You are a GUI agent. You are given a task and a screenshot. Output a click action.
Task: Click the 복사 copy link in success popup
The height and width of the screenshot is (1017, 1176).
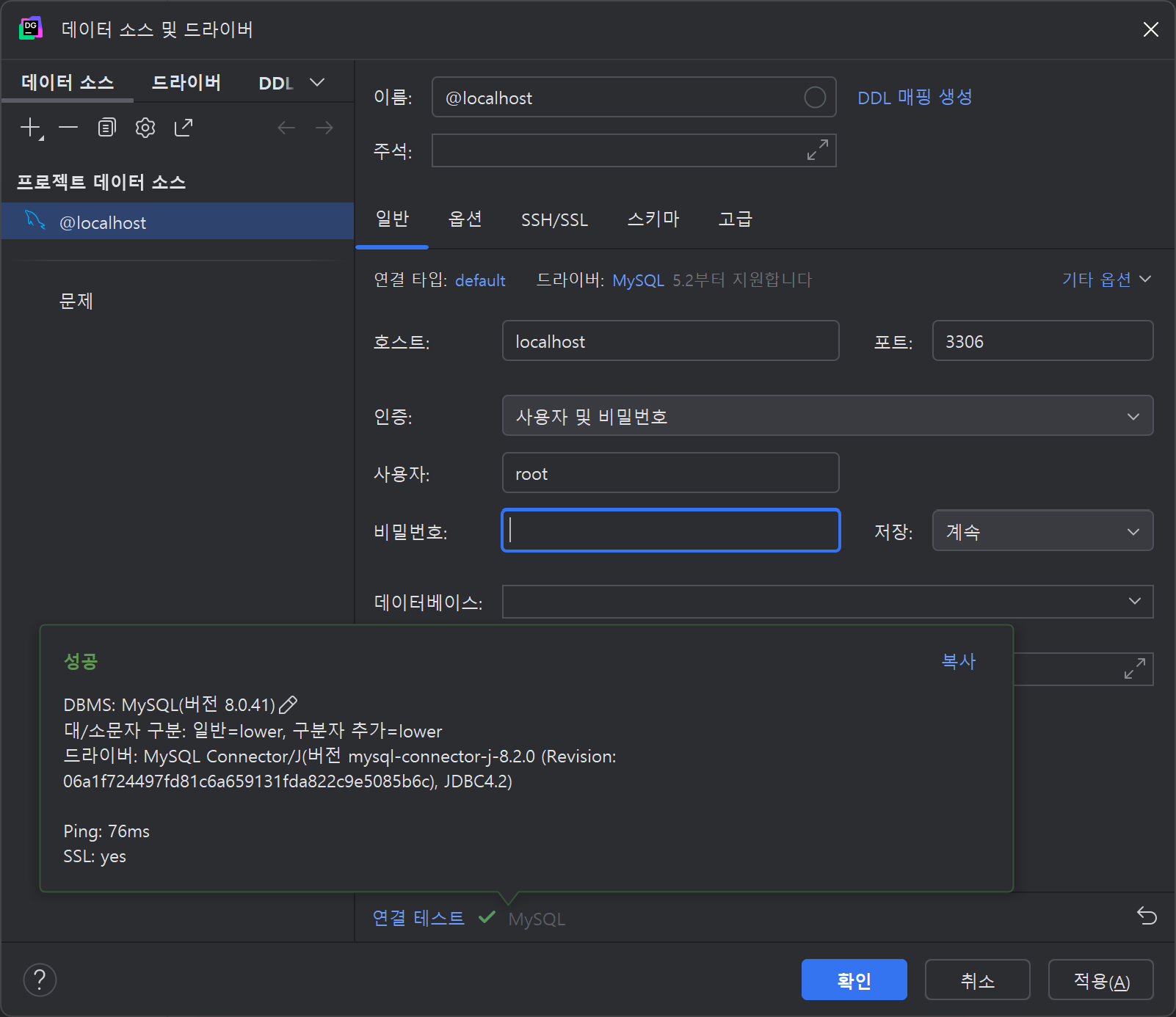[959, 661]
